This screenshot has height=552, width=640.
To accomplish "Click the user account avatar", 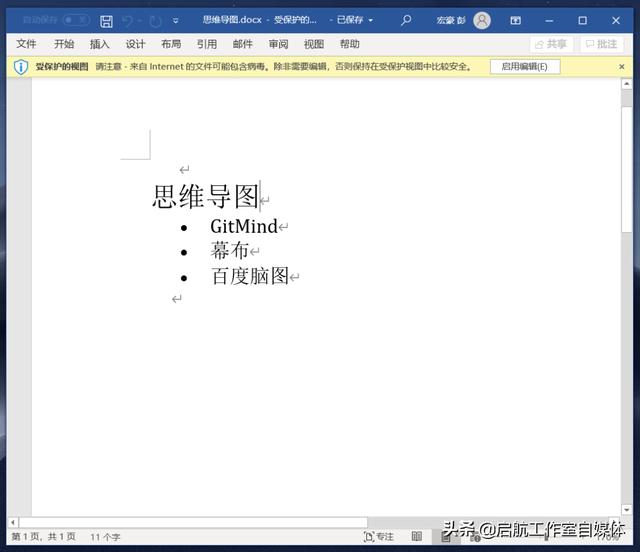I will tap(482, 20).
